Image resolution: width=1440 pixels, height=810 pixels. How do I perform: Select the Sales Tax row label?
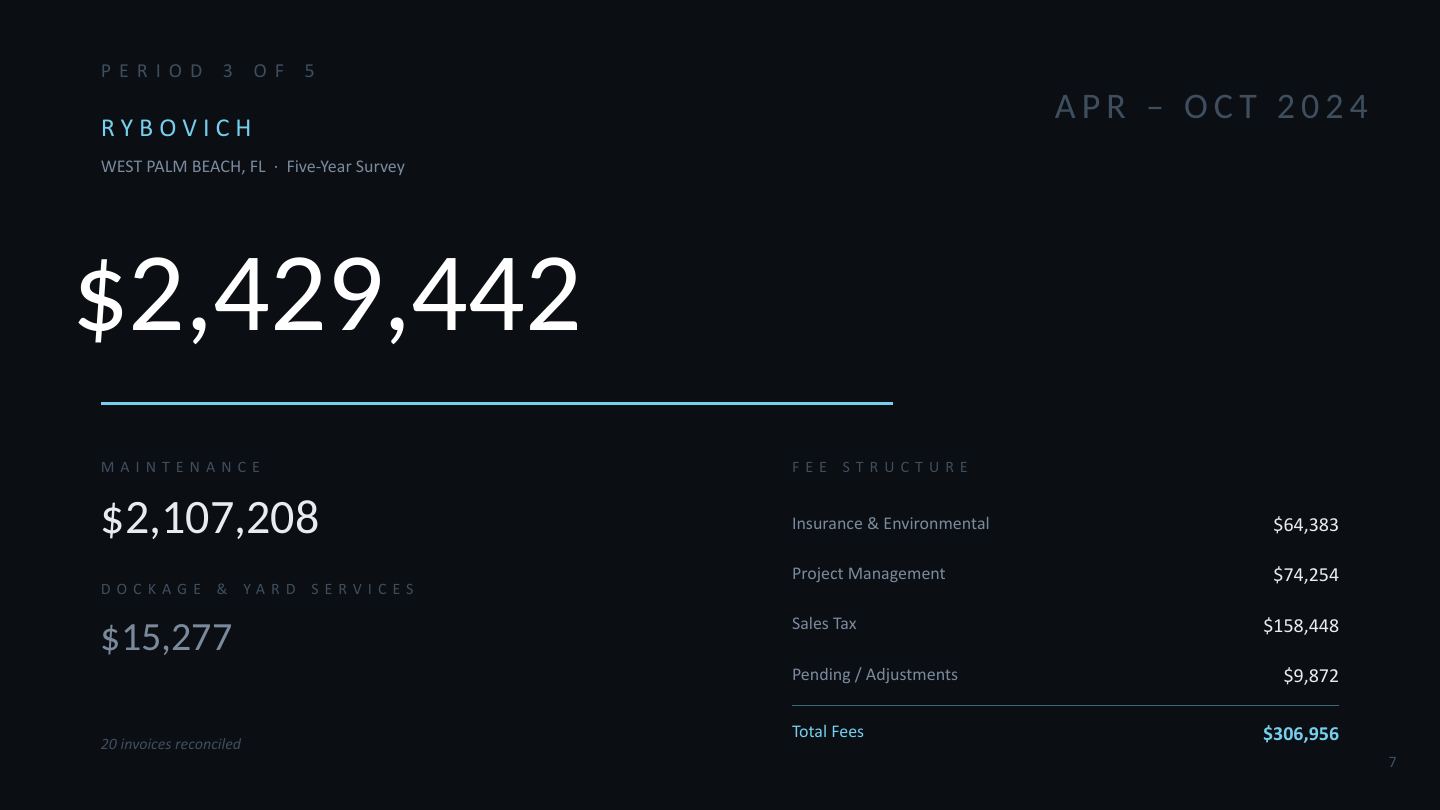[824, 624]
